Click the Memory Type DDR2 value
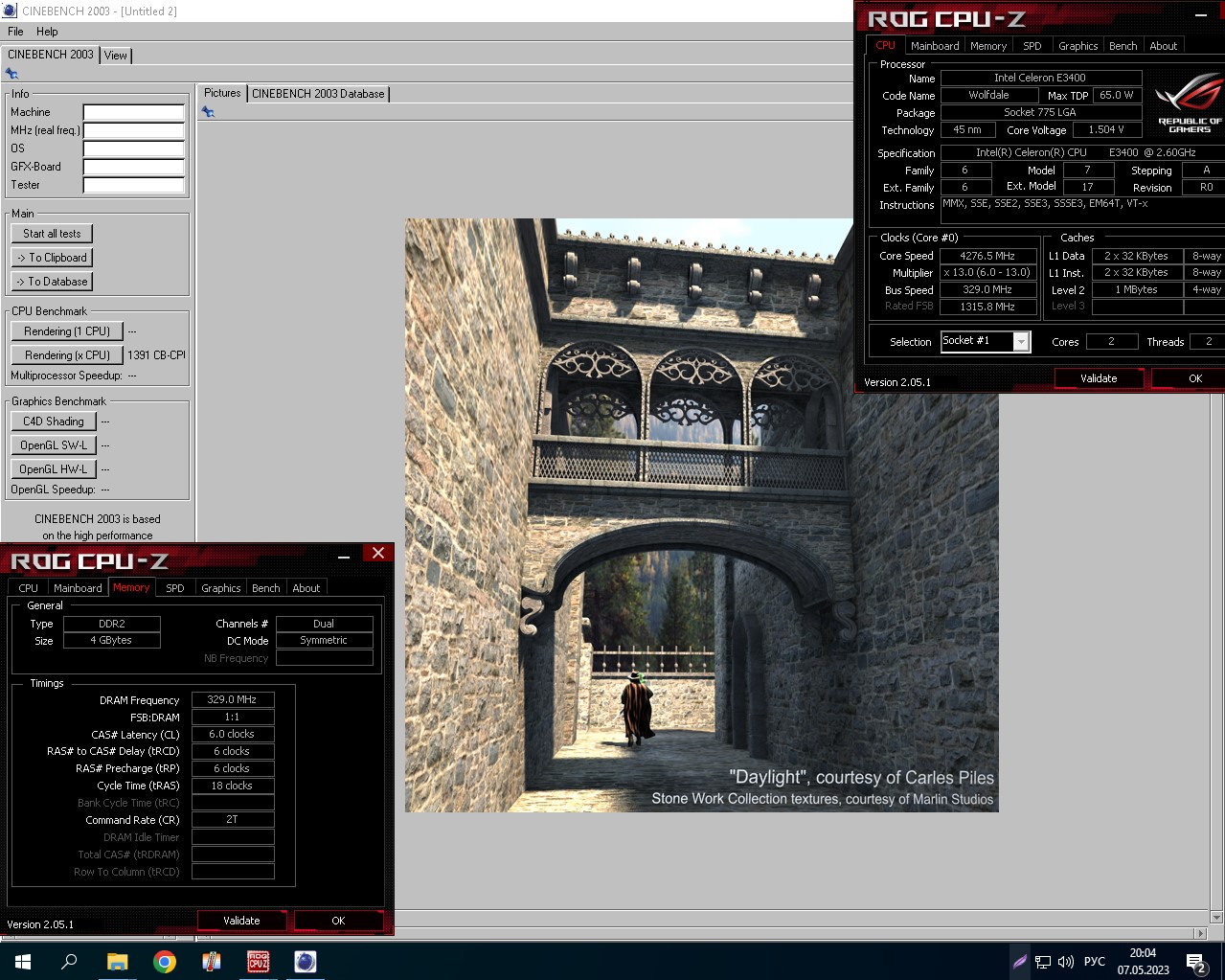This screenshot has width=1225, height=980. pyautogui.click(x=112, y=624)
